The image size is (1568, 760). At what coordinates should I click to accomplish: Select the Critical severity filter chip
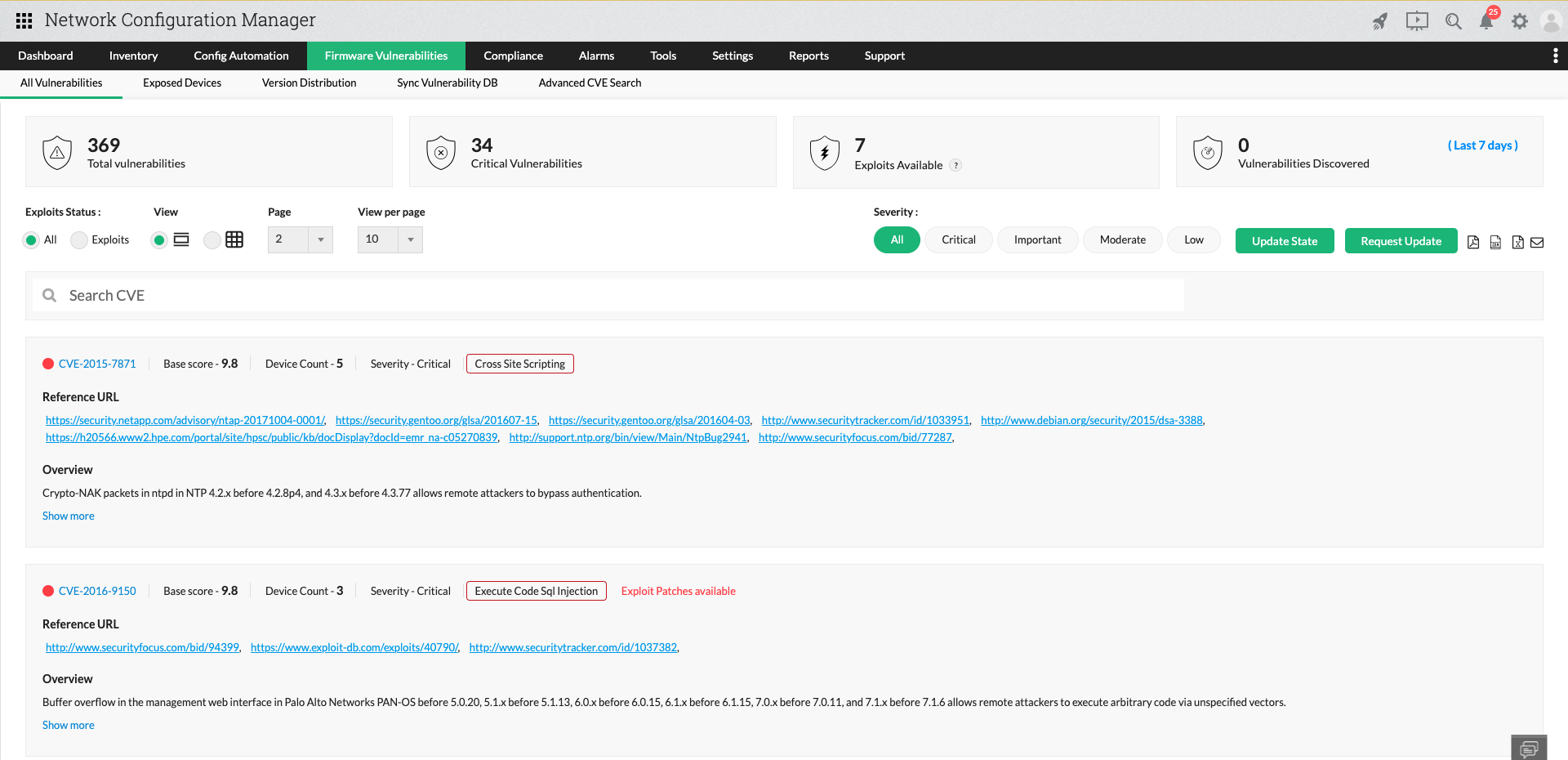[x=958, y=239]
